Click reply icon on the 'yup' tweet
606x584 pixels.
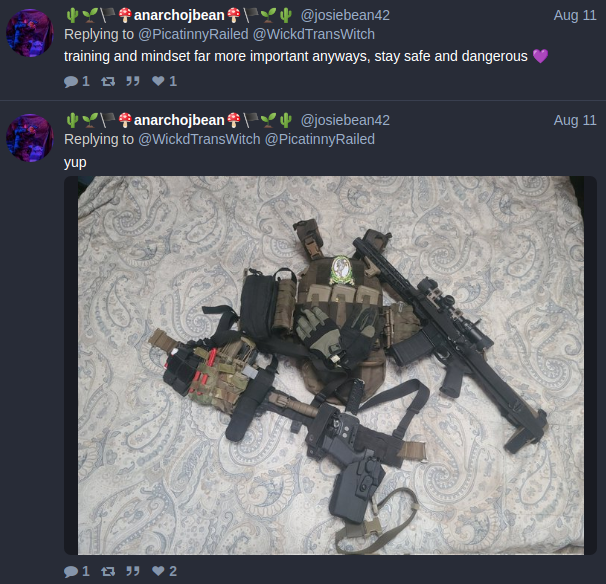[x=71, y=571]
